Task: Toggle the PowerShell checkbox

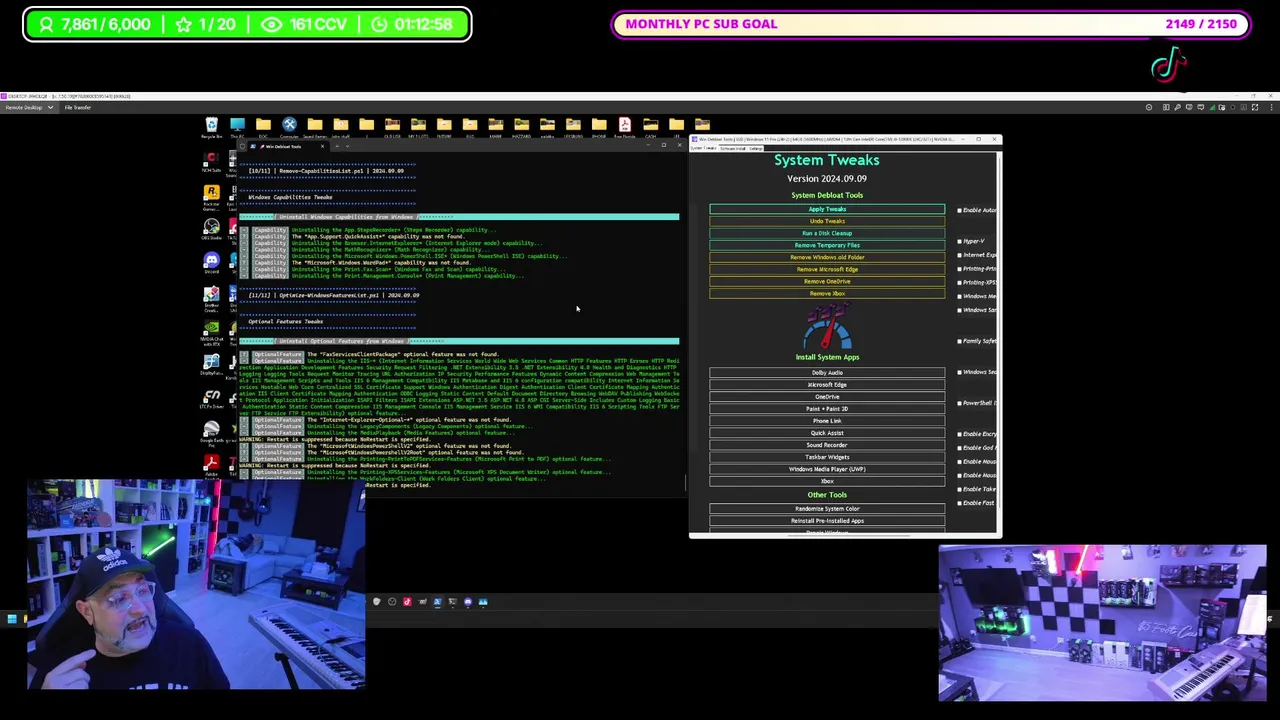Action: [960, 403]
